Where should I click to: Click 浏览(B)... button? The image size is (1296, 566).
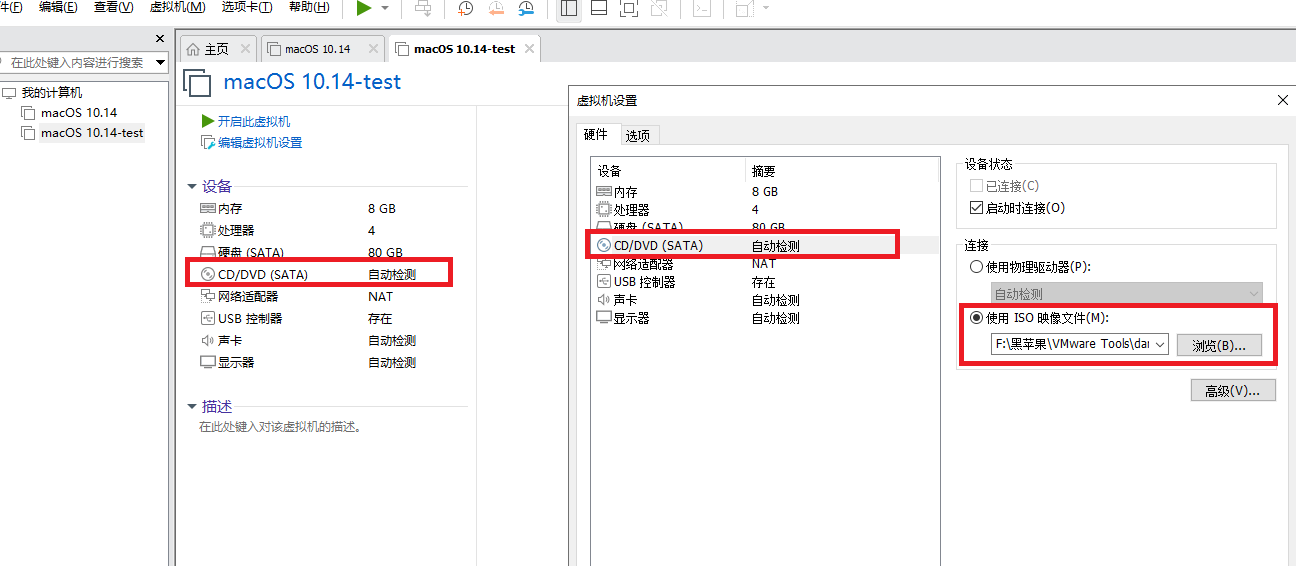pyautogui.click(x=1219, y=345)
